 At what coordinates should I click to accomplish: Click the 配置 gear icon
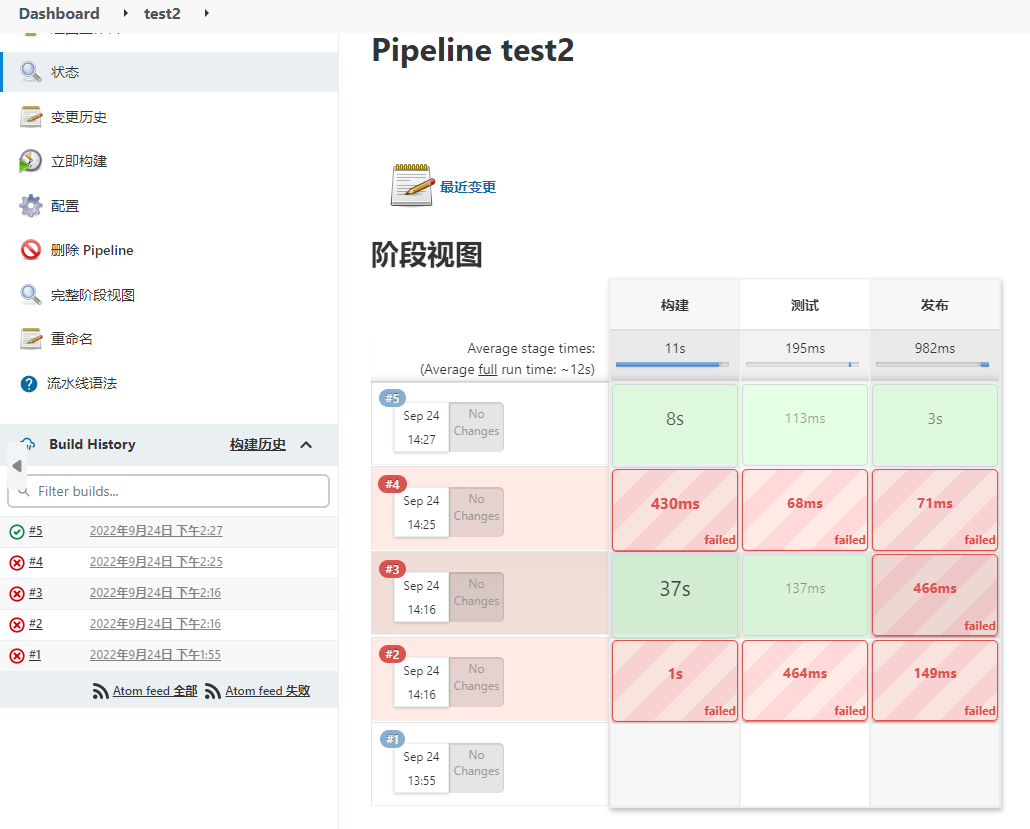tap(31, 206)
